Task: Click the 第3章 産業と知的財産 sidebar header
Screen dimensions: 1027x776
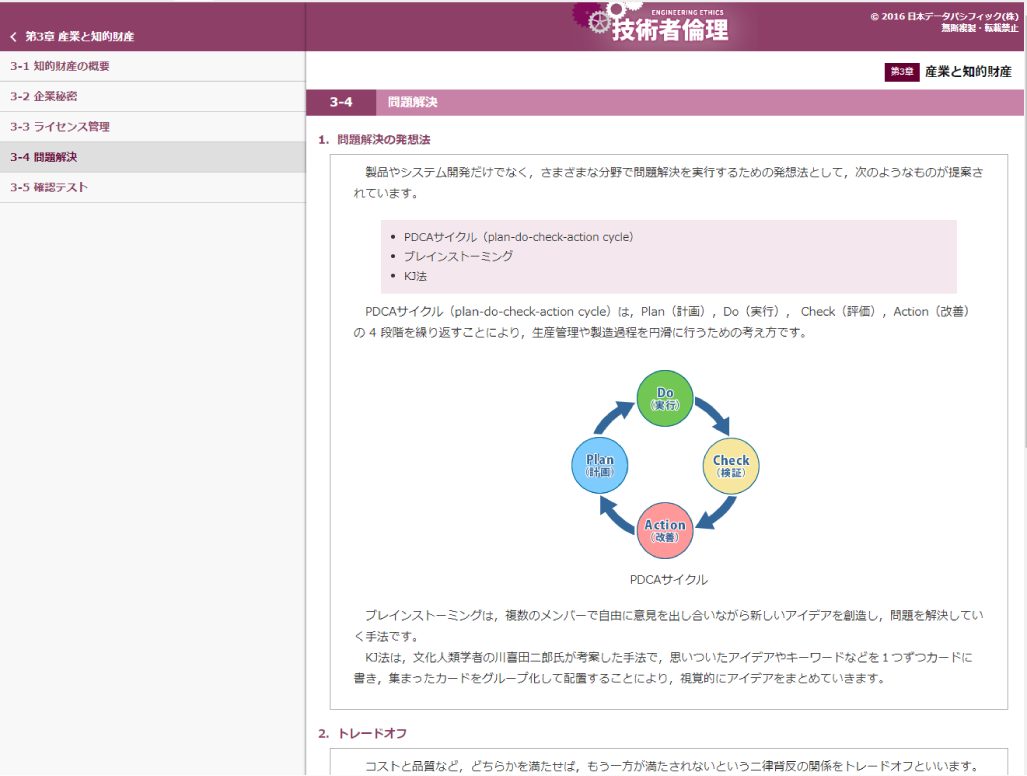Action: (80, 37)
